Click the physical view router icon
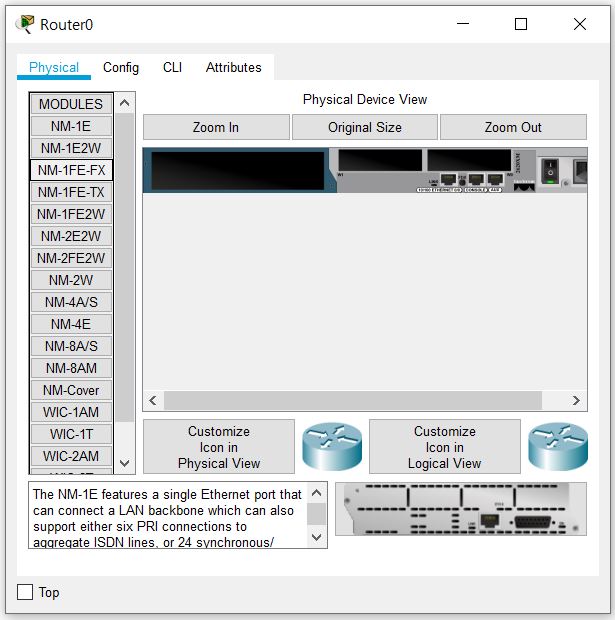The image size is (615, 620). pos(332,446)
